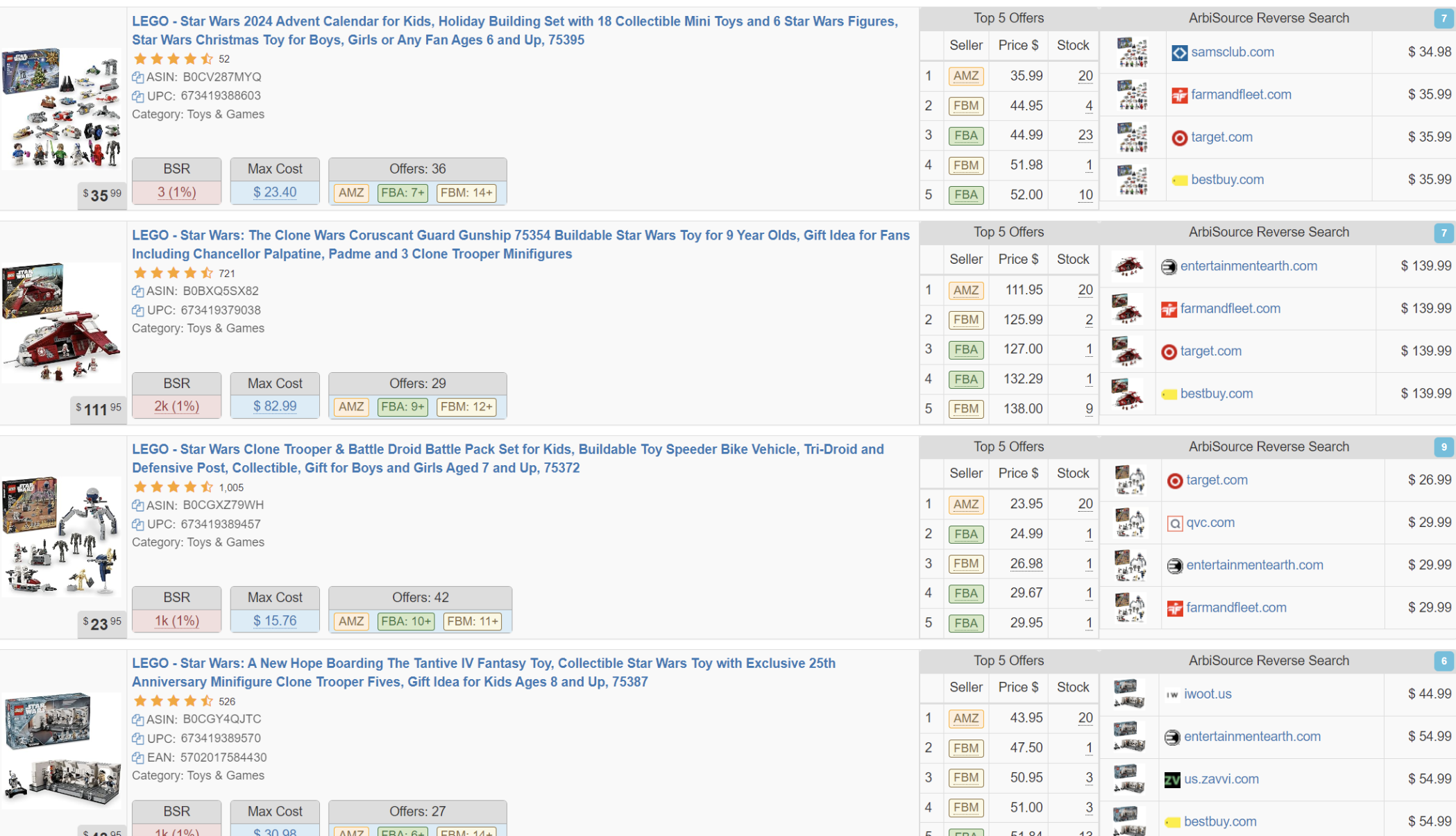The width and height of the screenshot is (1456, 836).
Task: Open the Coruscant Guard Gunship 75354 title link
Action: tap(520, 244)
